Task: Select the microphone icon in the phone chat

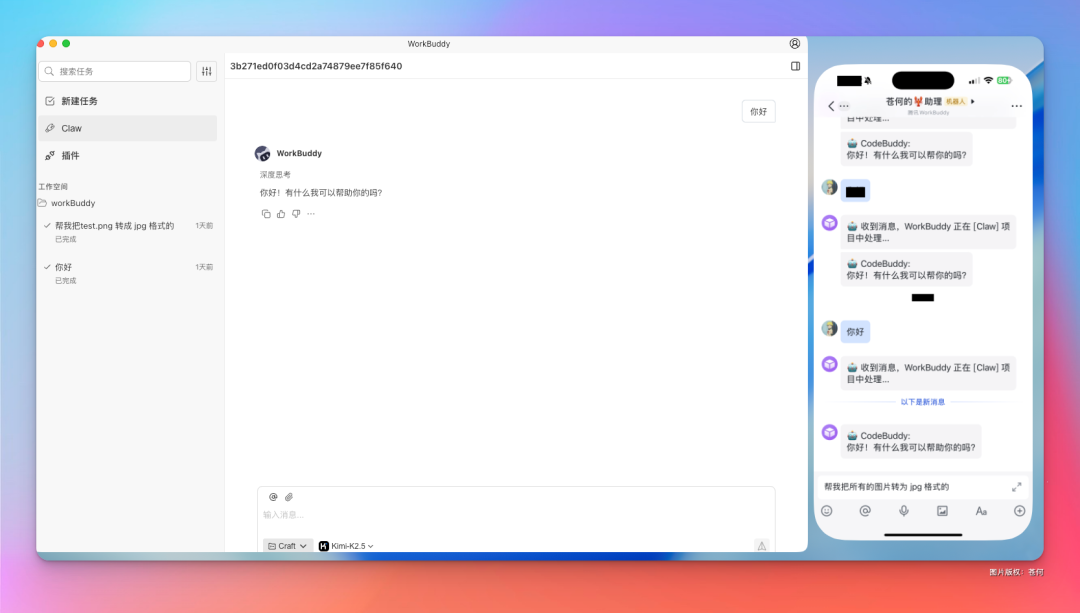Action: click(904, 511)
